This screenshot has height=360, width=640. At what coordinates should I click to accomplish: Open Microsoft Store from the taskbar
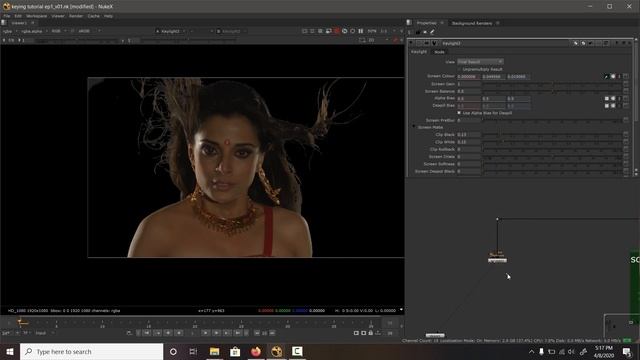pyautogui.click(x=235, y=351)
